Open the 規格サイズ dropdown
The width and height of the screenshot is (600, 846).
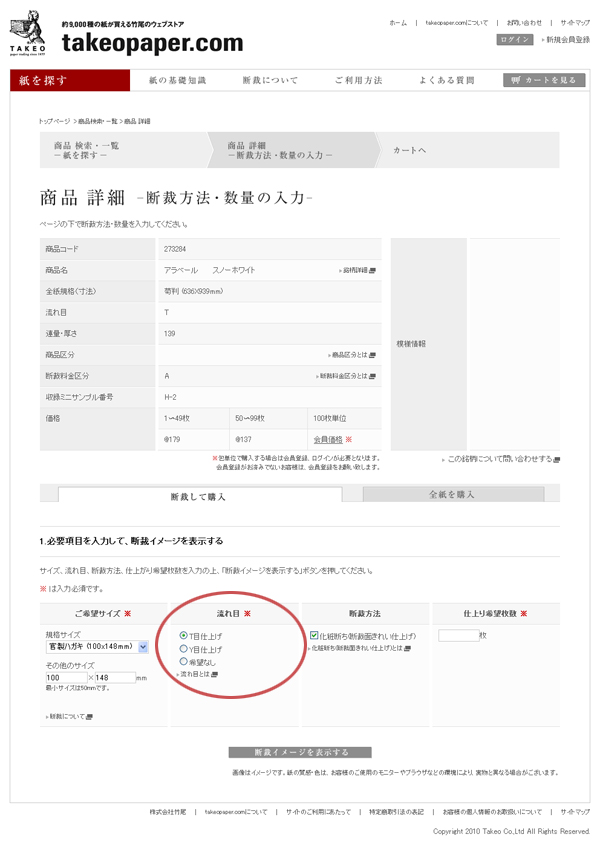click(x=142, y=647)
